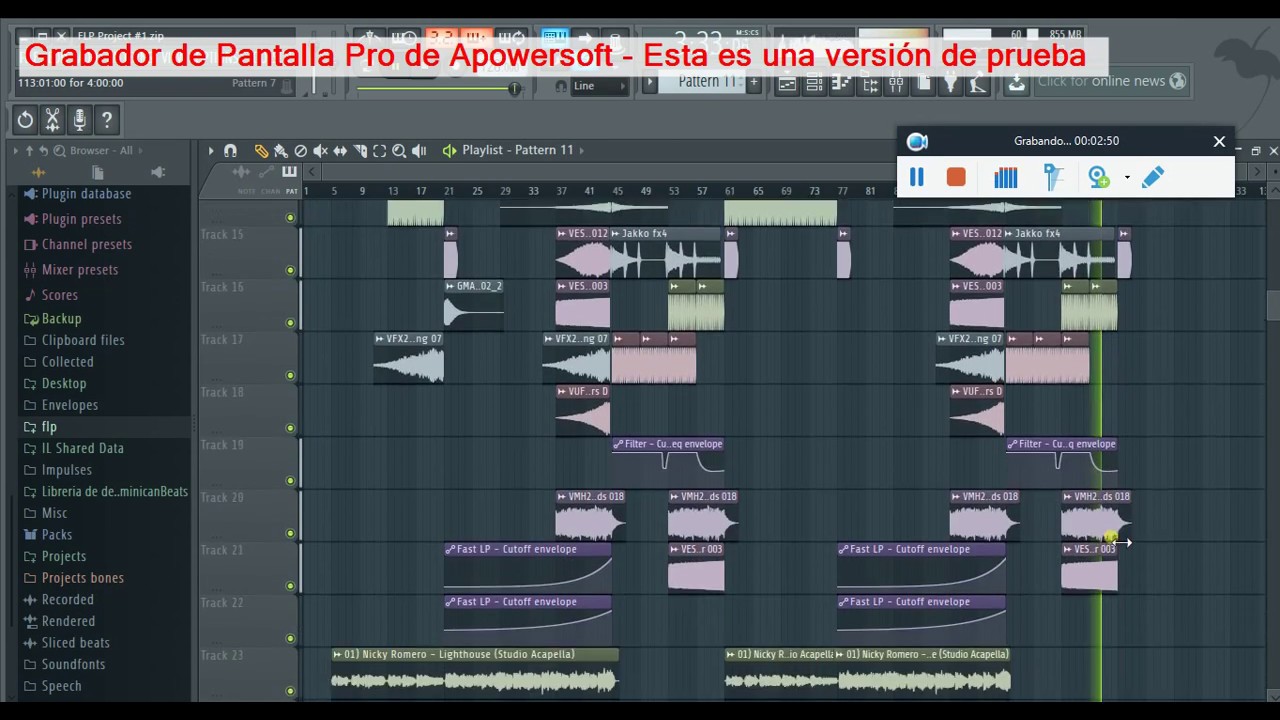
Task: Mute Track 22 with its green dot
Action: (x=290, y=639)
